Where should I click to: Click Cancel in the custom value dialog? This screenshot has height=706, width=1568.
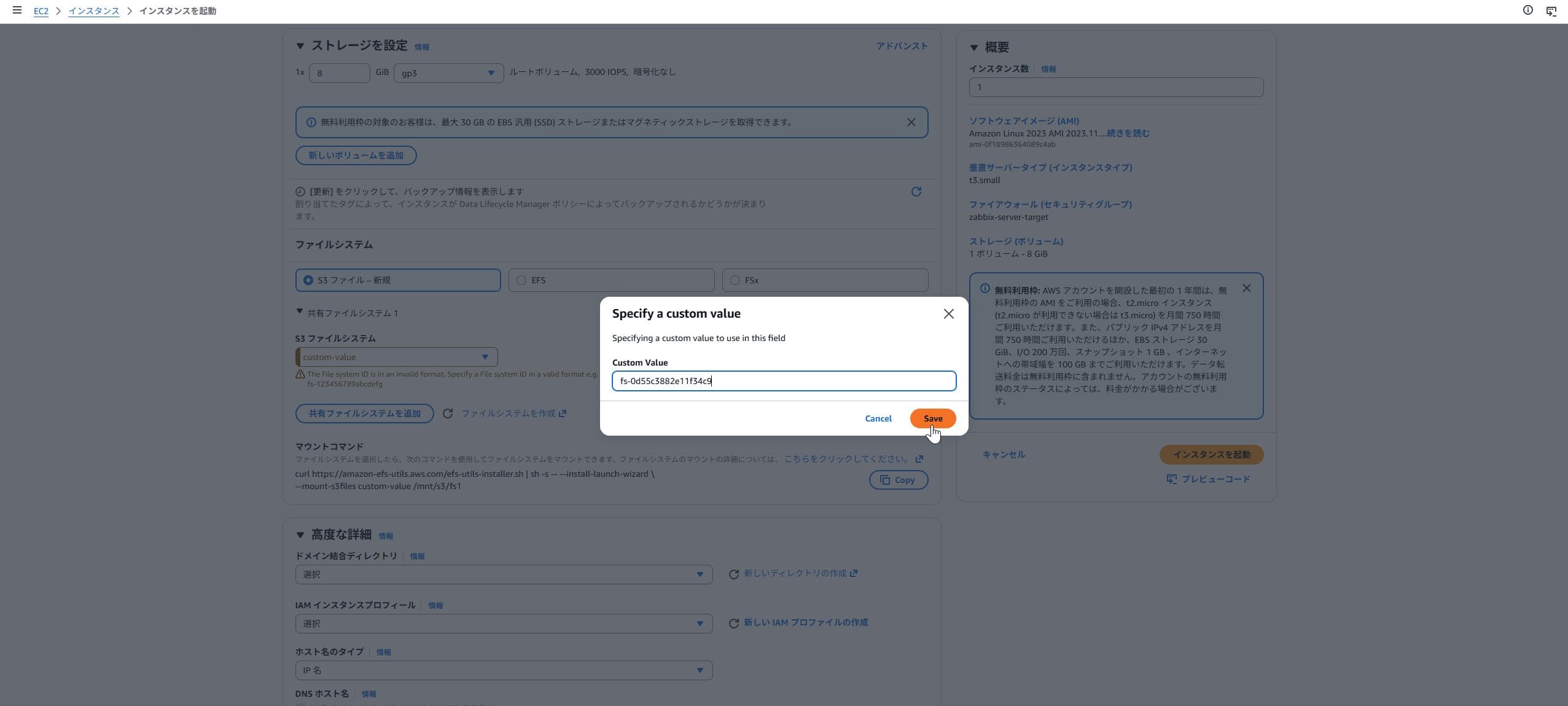point(878,418)
